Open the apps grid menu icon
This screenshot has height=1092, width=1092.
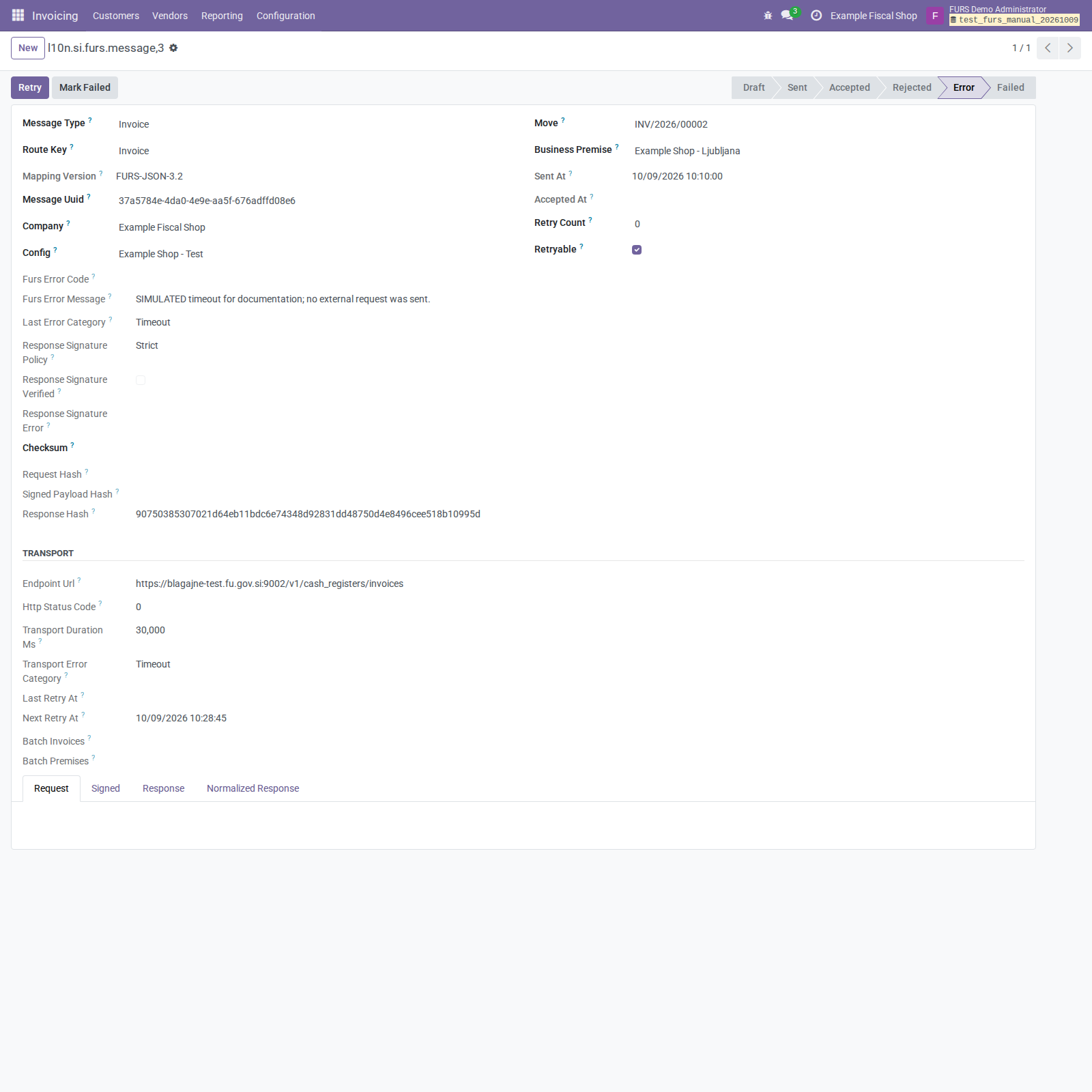(18, 15)
